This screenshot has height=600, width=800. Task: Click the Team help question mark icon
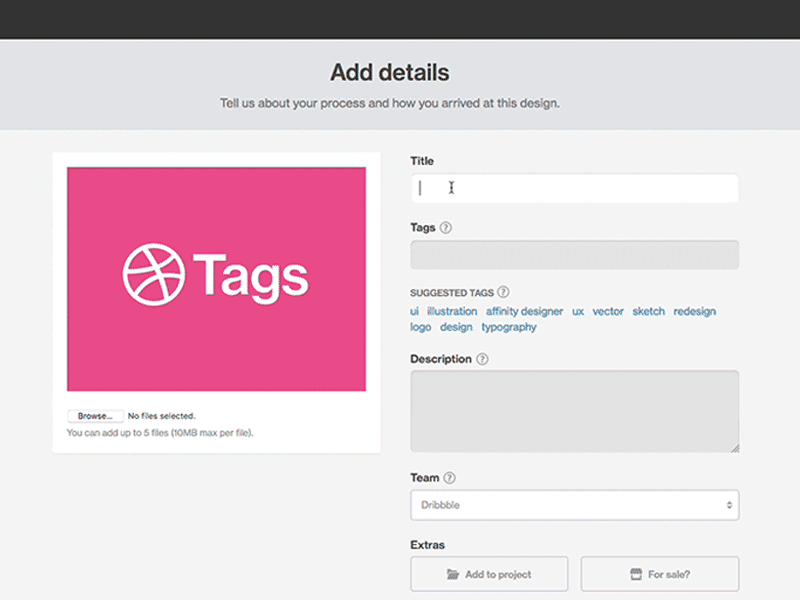(449, 478)
